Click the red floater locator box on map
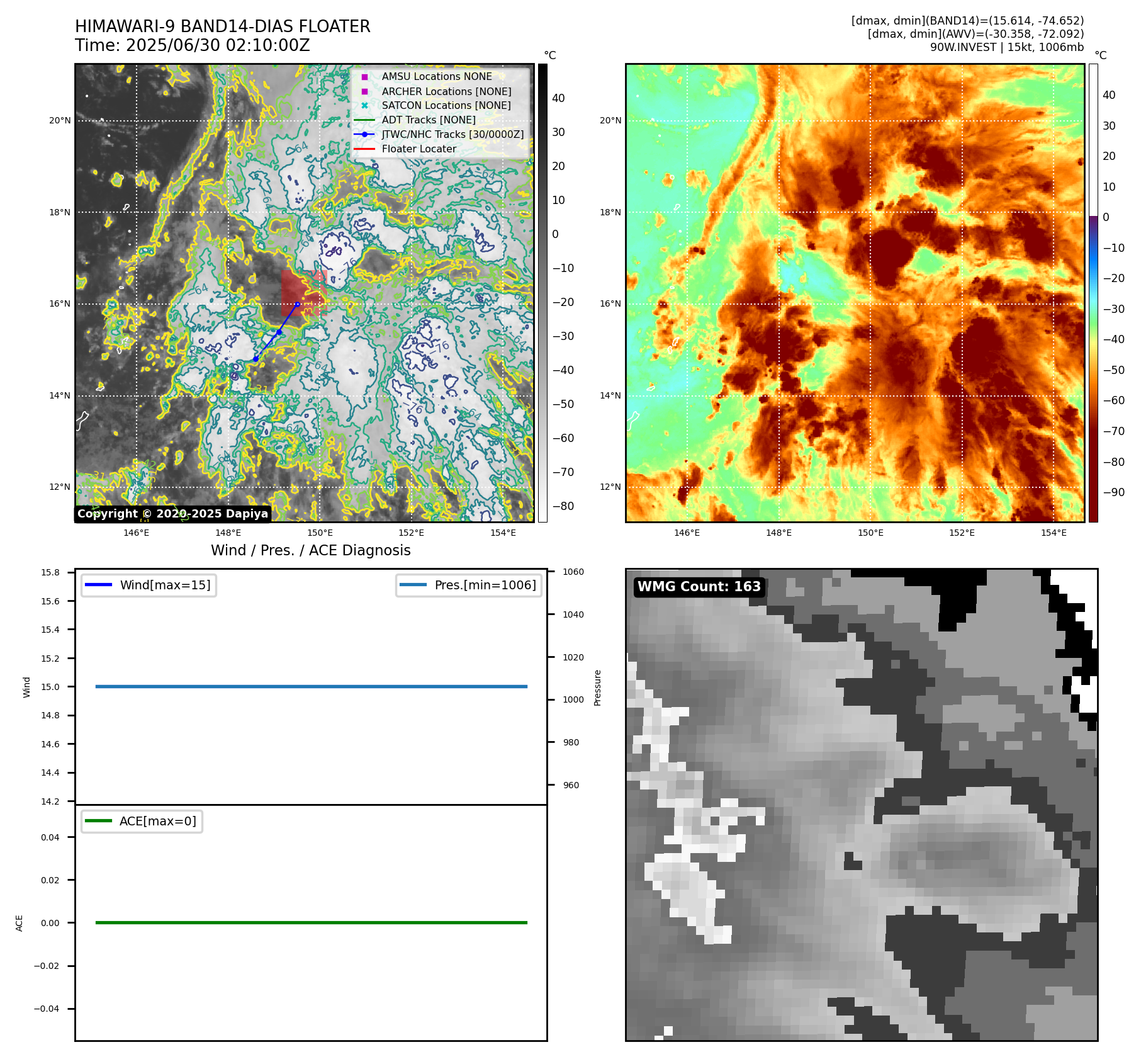The image size is (1141, 1064). tap(303, 293)
